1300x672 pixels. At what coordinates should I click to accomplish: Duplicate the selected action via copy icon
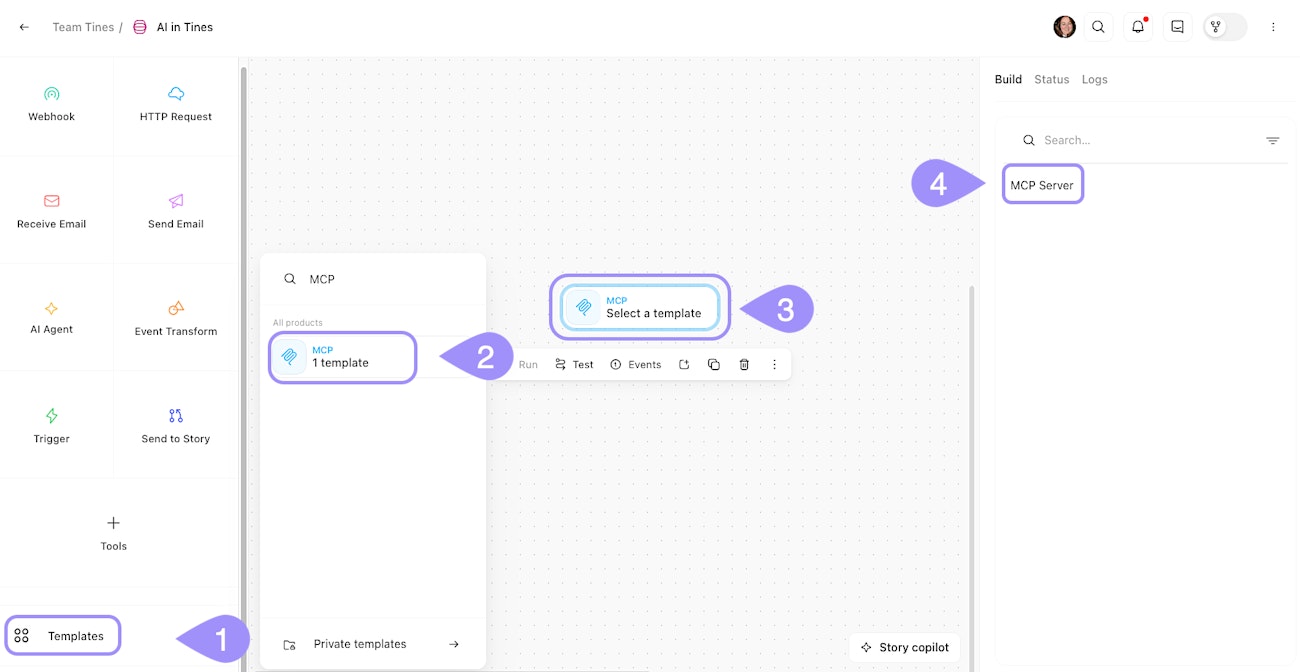(x=714, y=365)
